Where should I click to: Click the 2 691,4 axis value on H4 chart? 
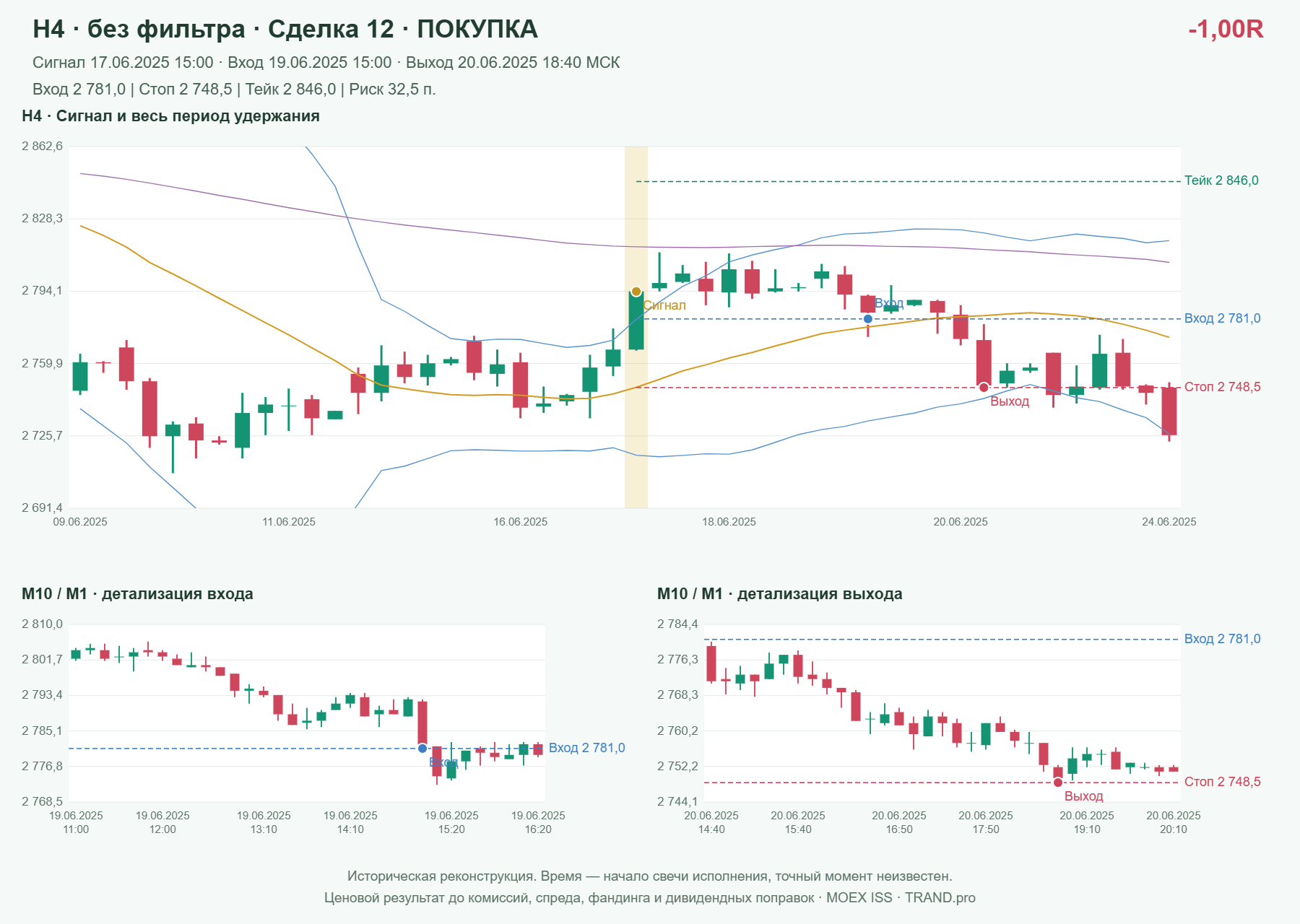coord(42,508)
